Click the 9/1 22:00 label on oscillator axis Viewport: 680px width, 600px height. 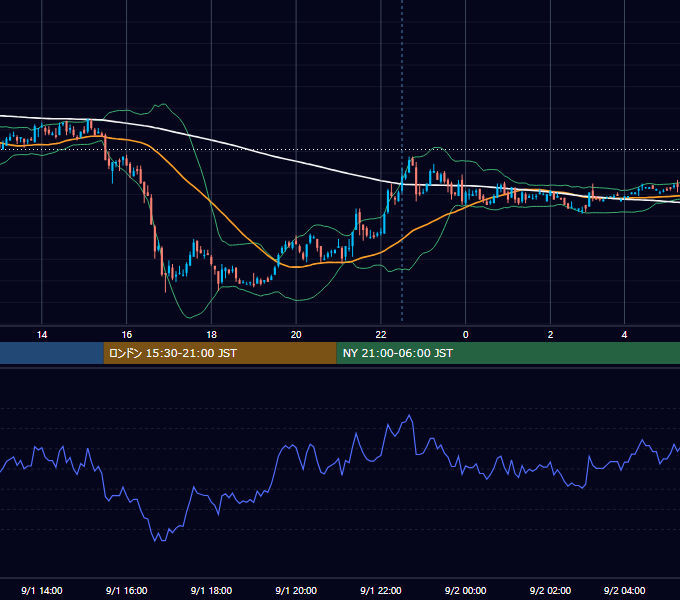(x=381, y=590)
